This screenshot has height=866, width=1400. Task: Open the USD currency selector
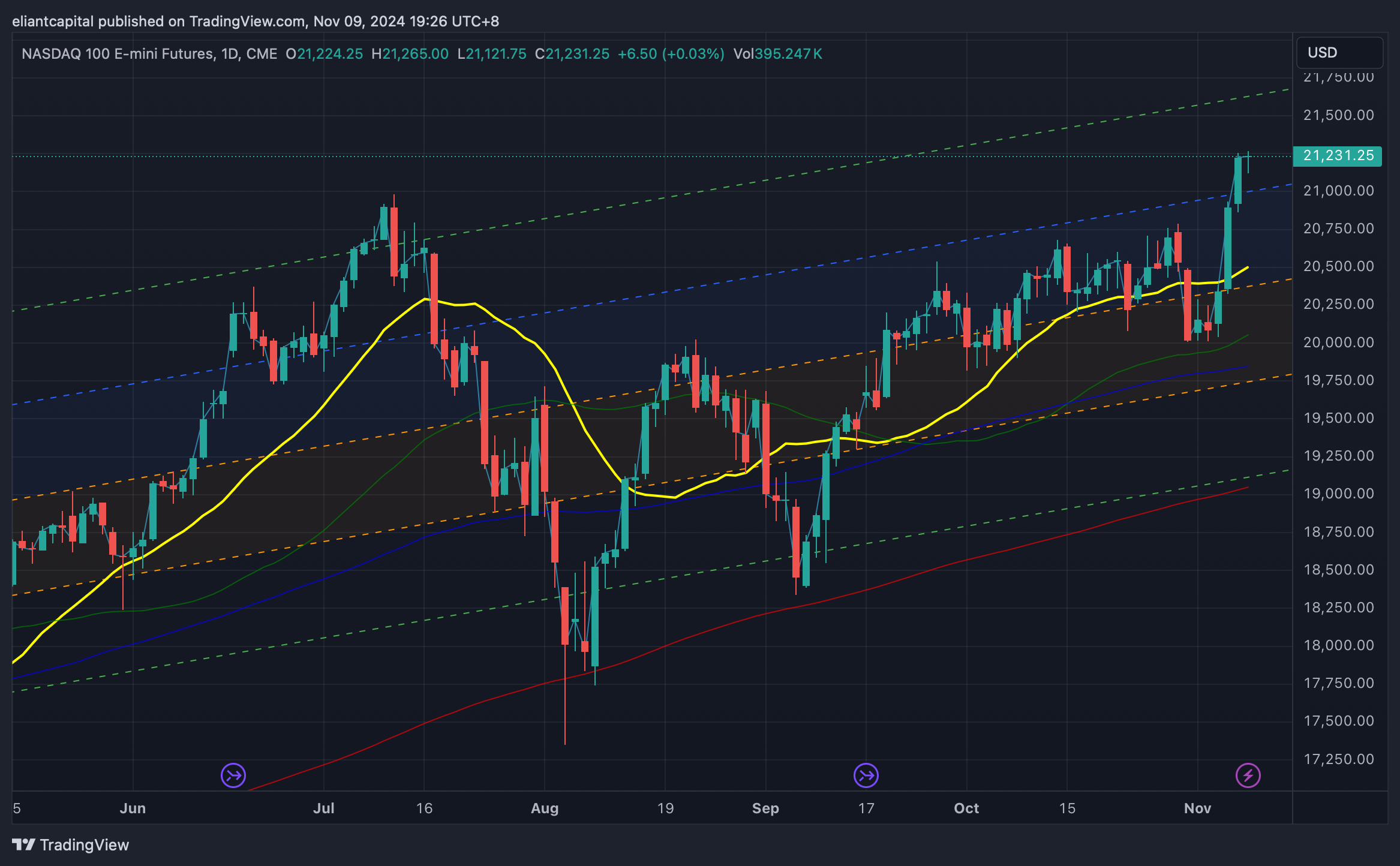1339,53
